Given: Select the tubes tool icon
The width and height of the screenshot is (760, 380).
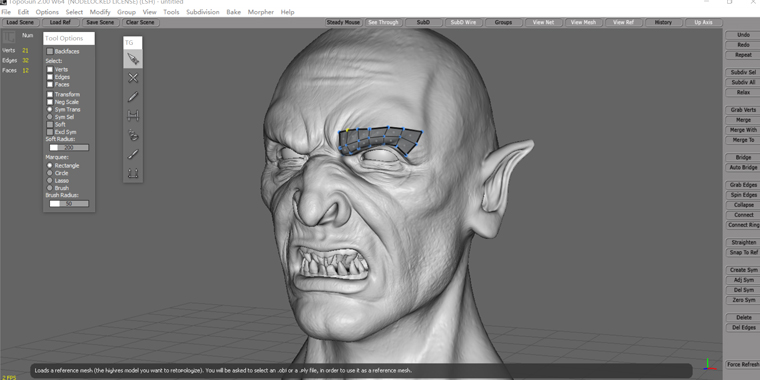Looking at the screenshot, I should coord(133,135).
